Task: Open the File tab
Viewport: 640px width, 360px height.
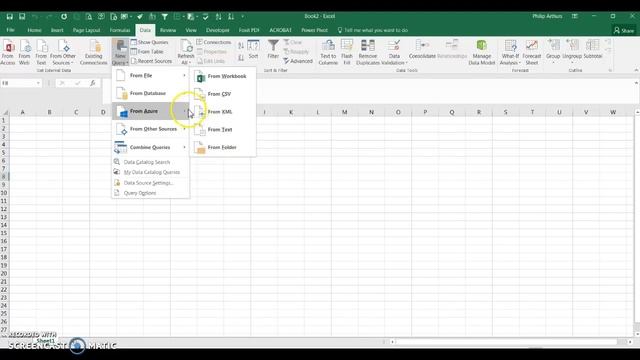Action: [11, 30]
